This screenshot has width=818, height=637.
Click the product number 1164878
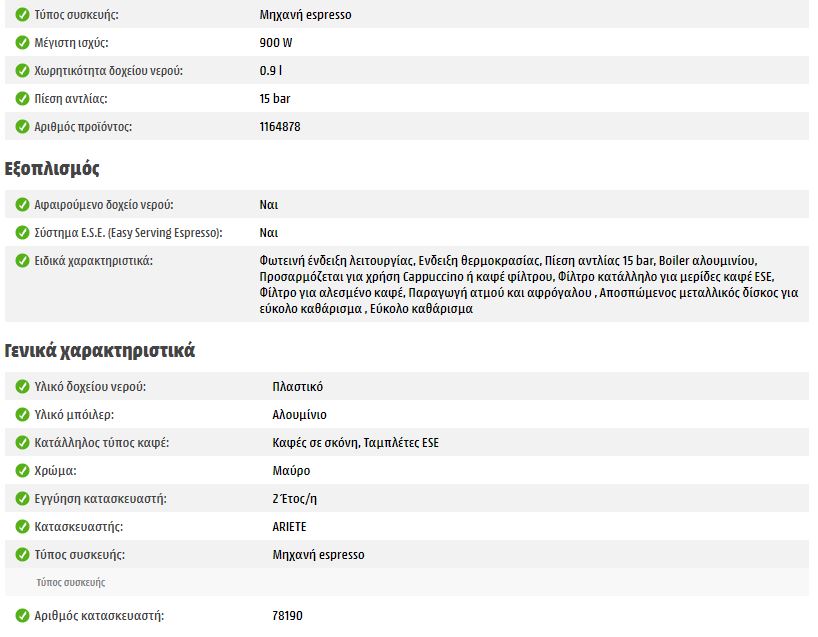[x=280, y=127]
